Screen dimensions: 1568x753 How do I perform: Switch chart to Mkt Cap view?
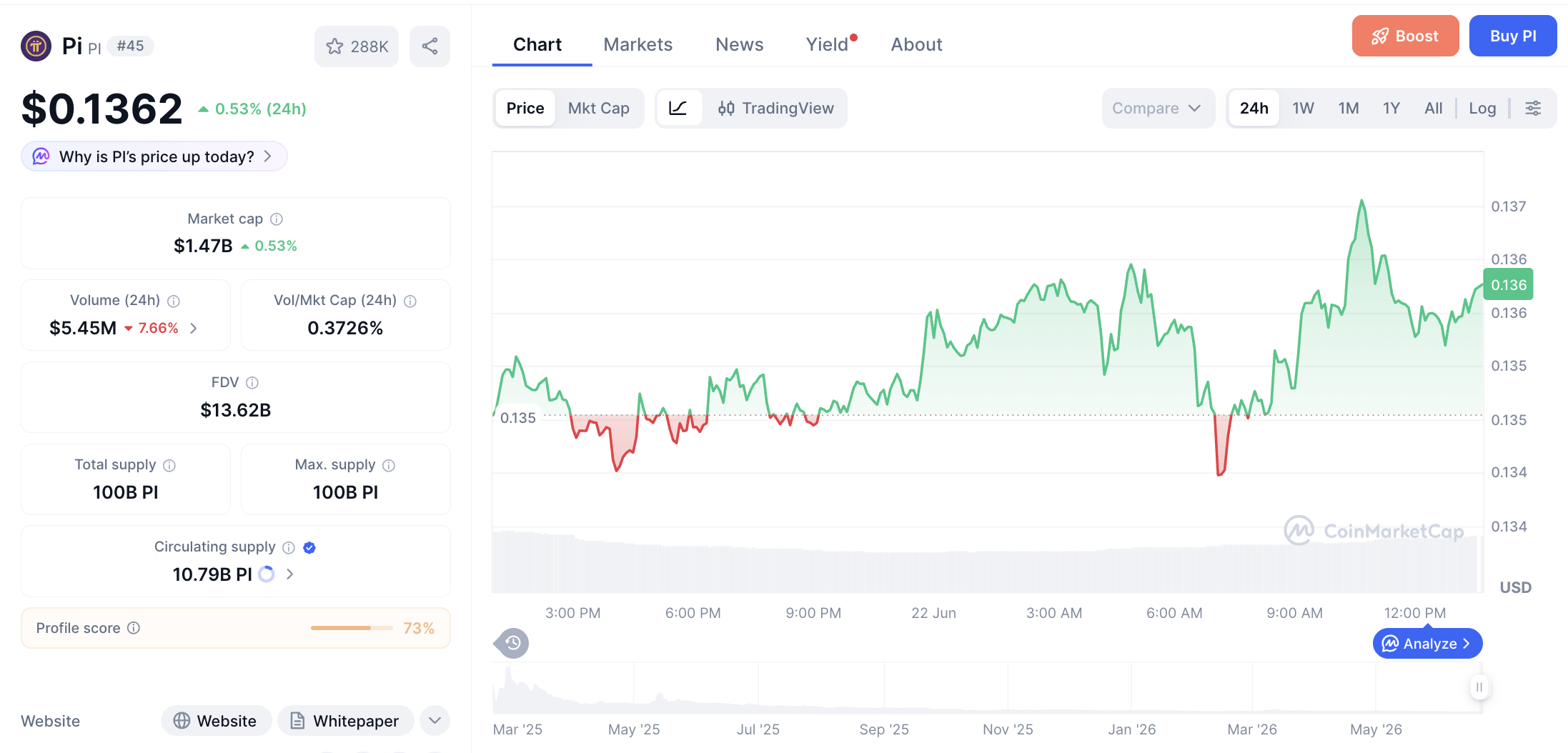(599, 109)
